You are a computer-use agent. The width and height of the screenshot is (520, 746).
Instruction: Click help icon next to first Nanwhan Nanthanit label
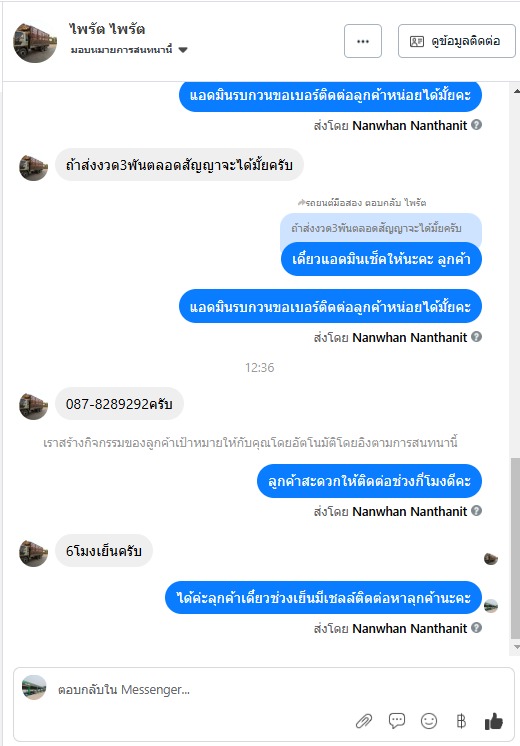pyautogui.click(x=476, y=125)
